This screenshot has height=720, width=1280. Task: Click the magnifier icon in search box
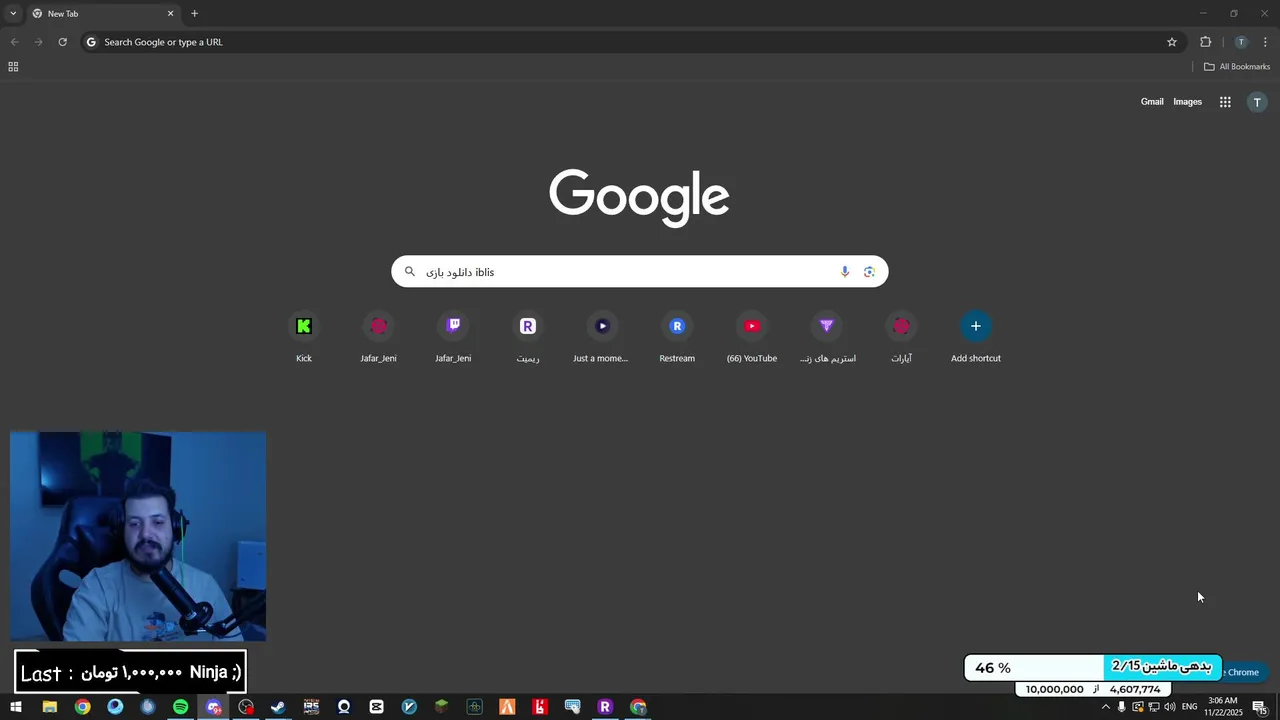tap(409, 271)
